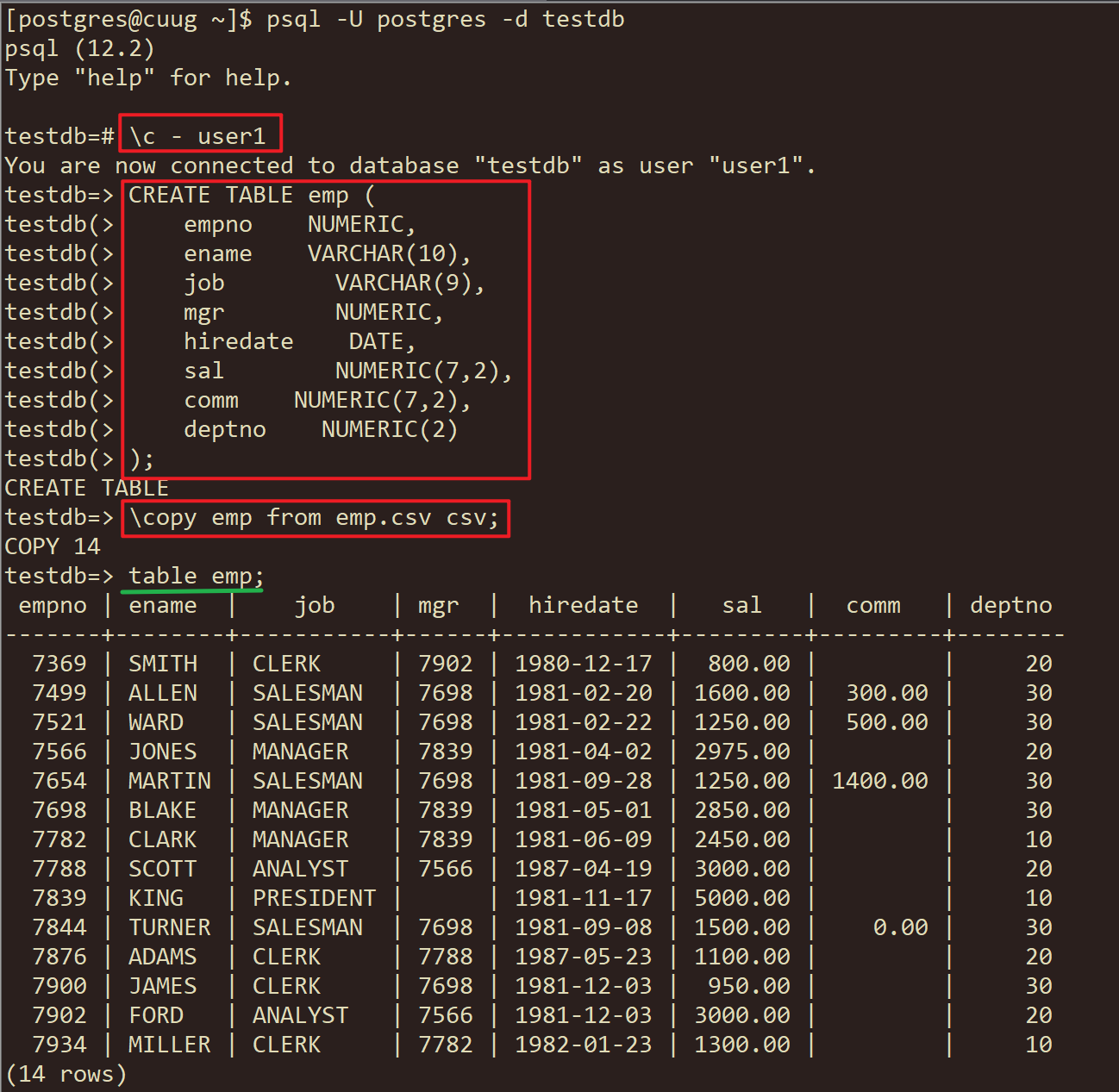Click the 'psql -U postgres -d testdb' command text
This screenshot has height=1092, width=1119.
[x=446, y=19]
